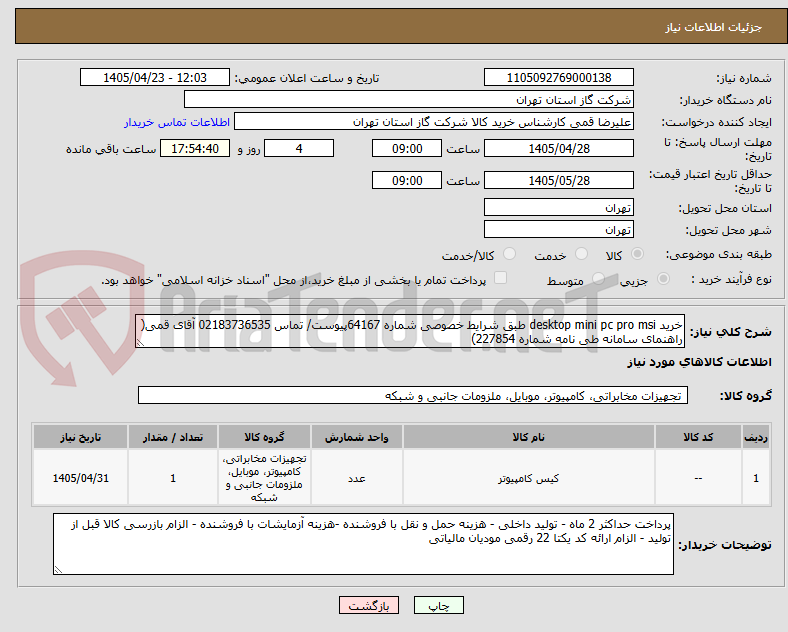Select the کالا/خدمت radio button
The width and height of the screenshot is (788, 632).
click(x=509, y=254)
